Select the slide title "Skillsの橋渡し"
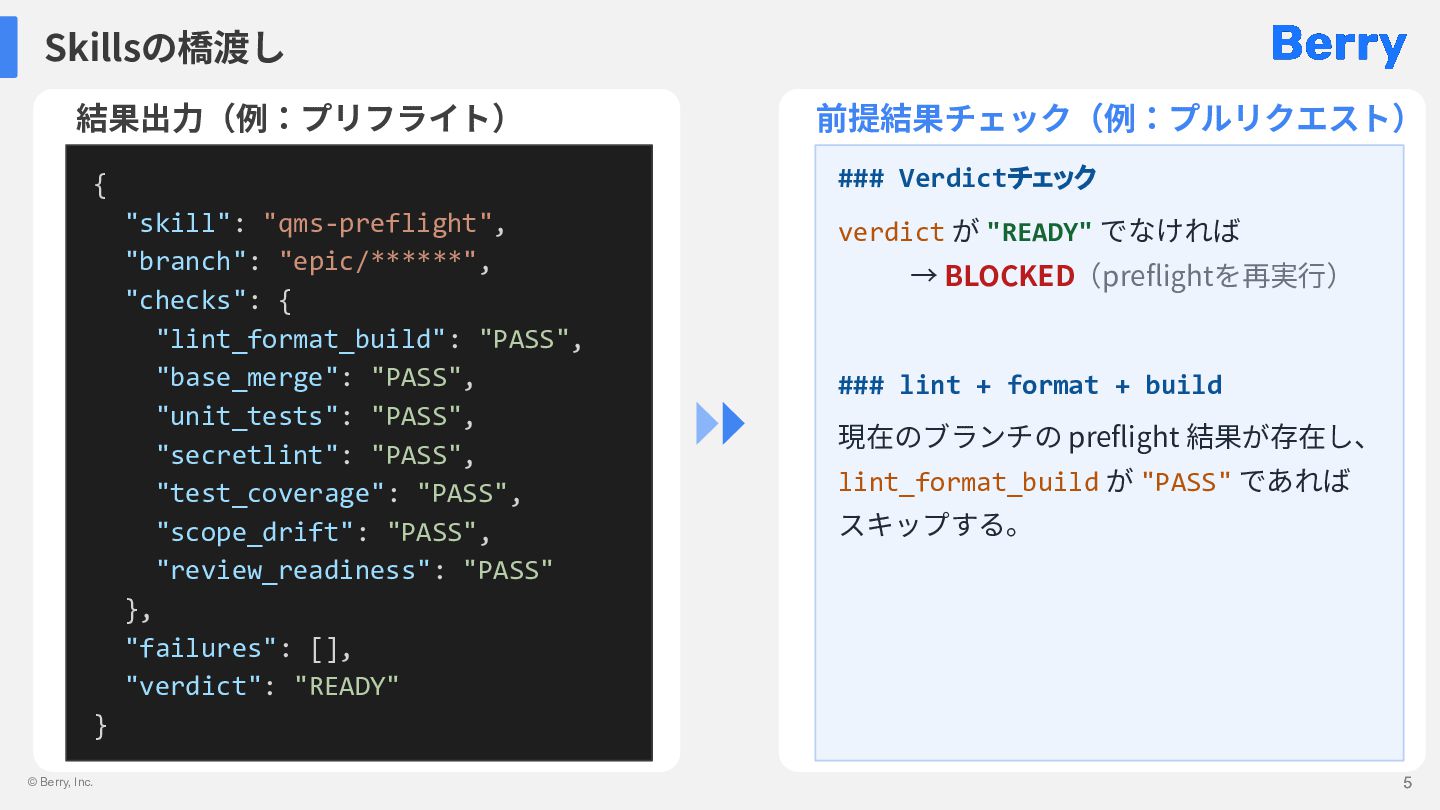 click(164, 48)
